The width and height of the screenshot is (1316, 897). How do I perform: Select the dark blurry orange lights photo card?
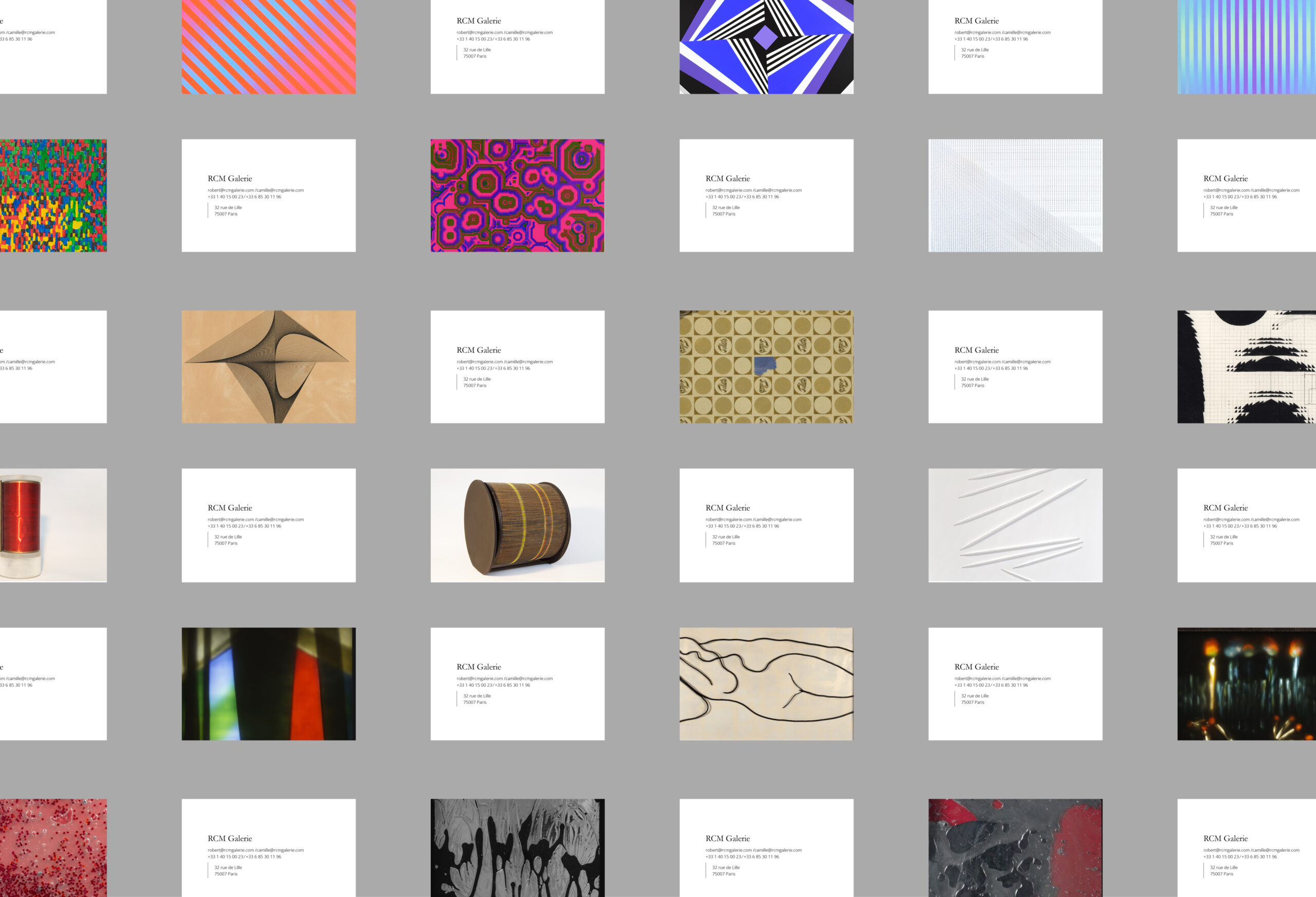(x=1247, y=684)
